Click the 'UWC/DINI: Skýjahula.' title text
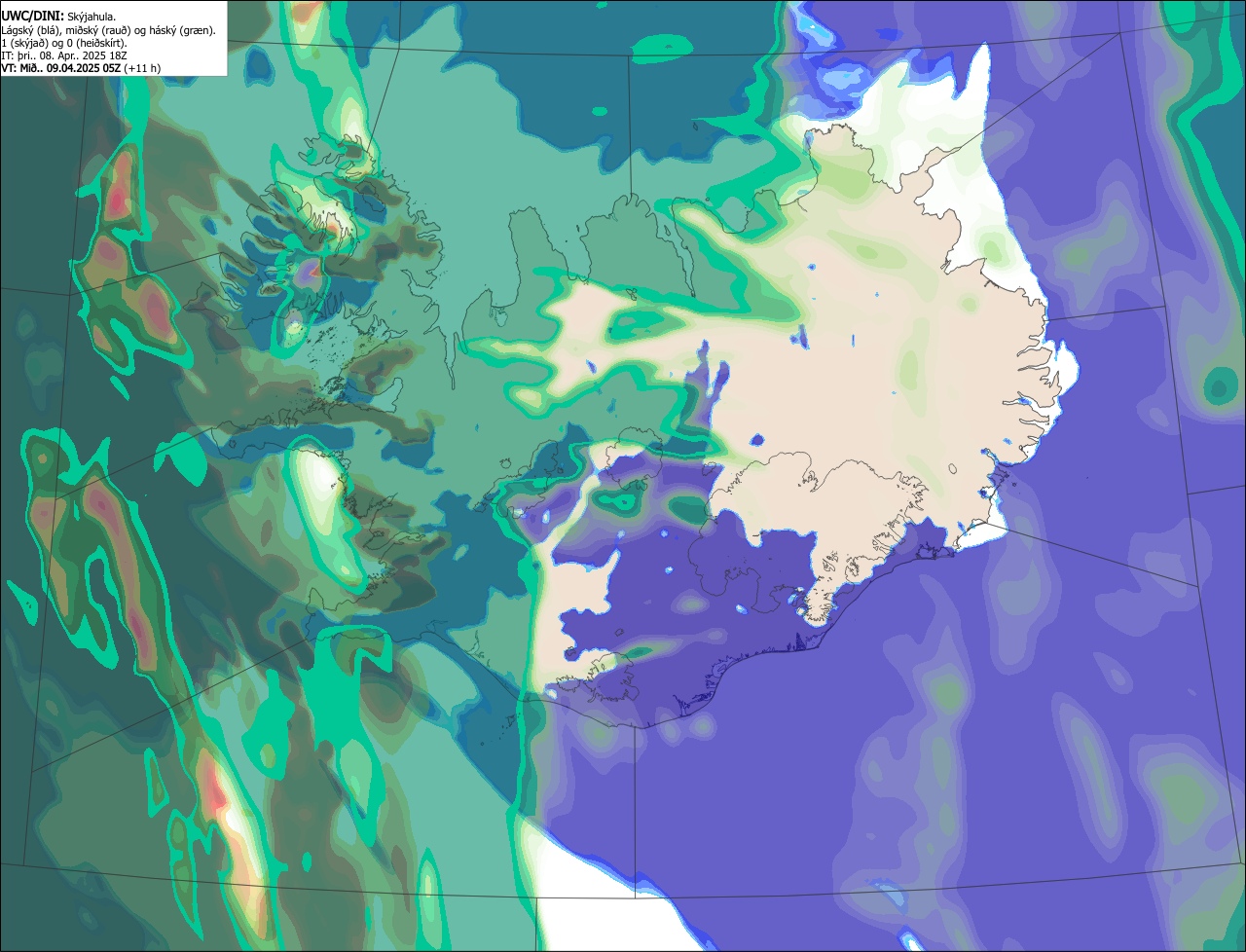 58,17
